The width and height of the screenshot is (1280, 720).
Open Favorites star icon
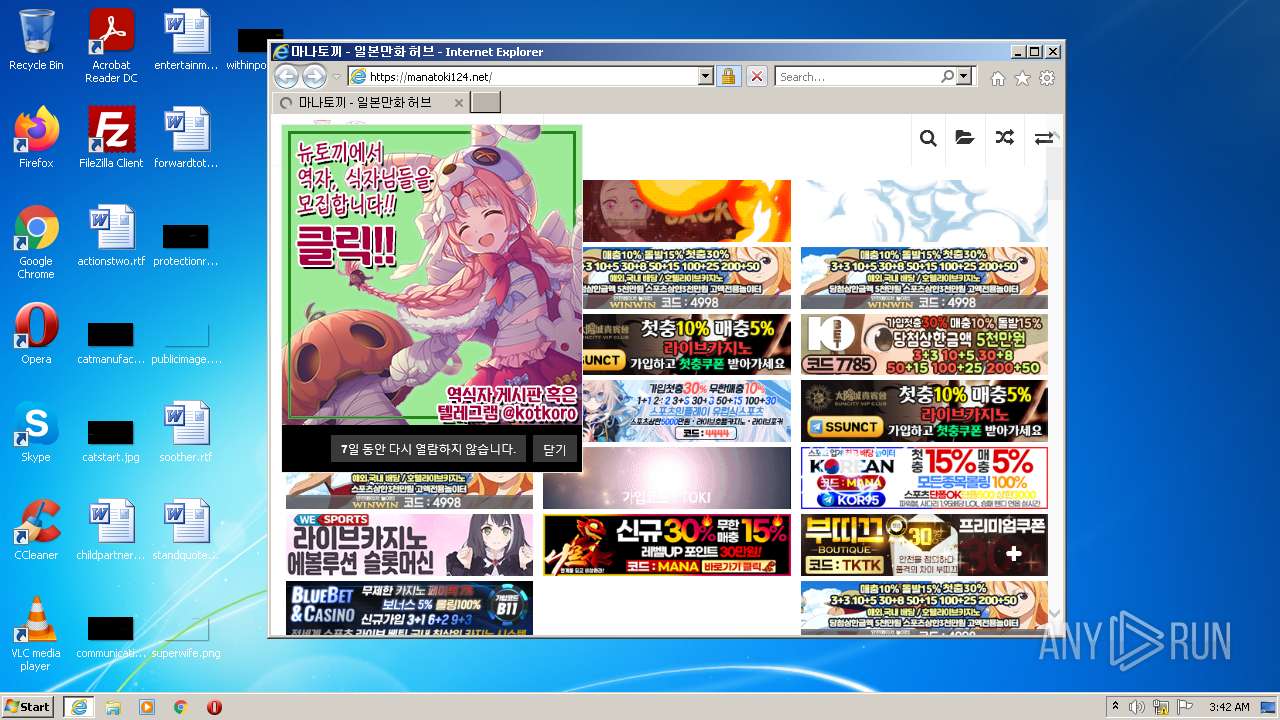coord(1022,78)
